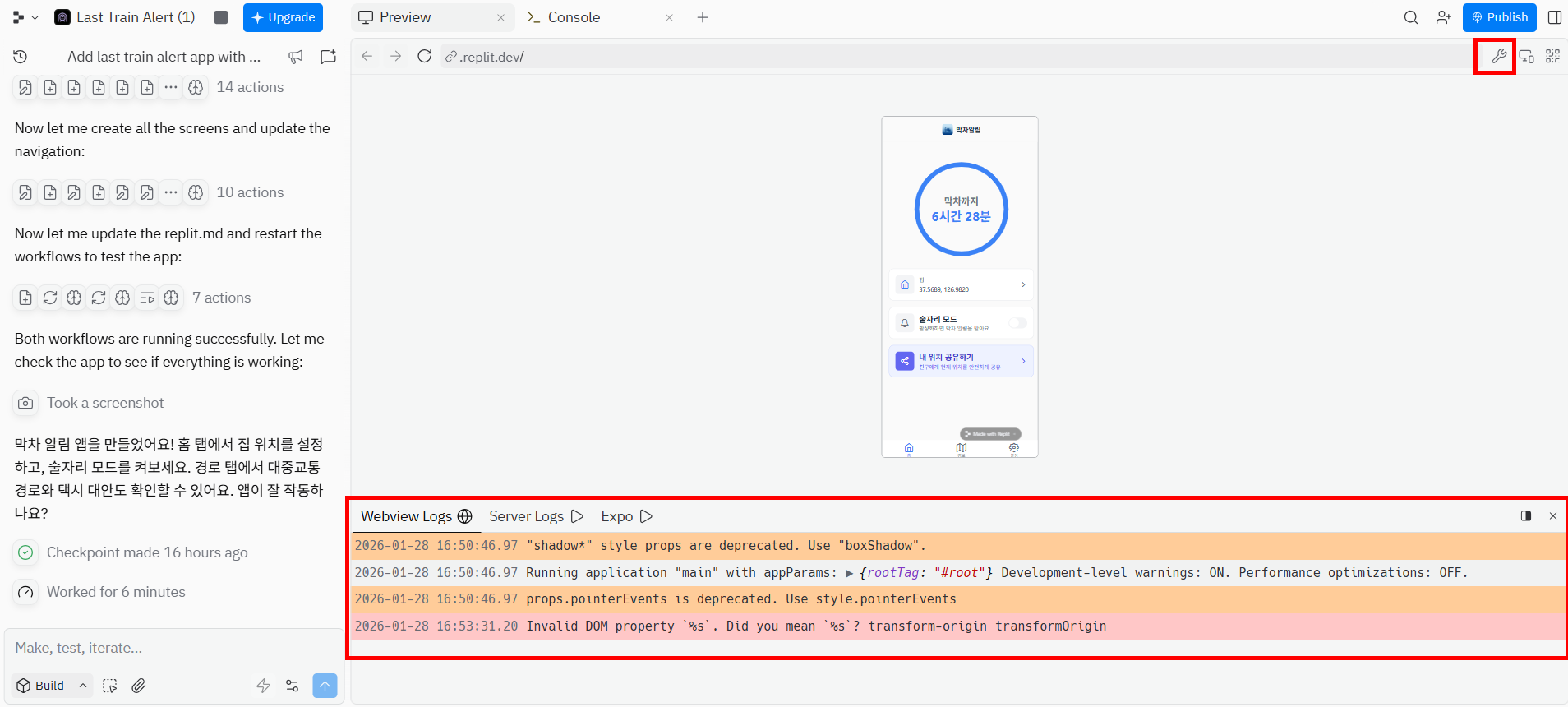Open the 'Took a screenshot' entry
Screen dimensions: 1568x707
pyautogui.click(x=105, y=403)
